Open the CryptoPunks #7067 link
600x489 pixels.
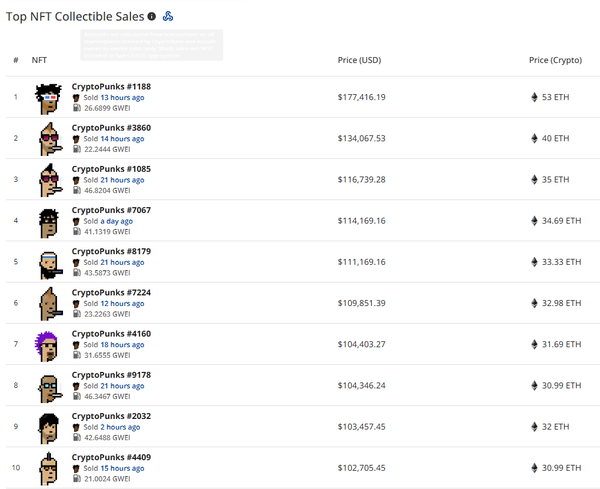pos(111,211)
